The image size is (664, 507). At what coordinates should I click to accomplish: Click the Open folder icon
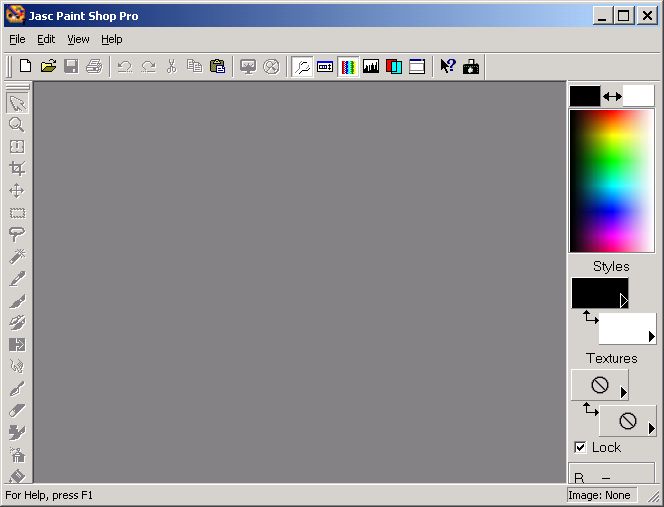coord(48,66)
